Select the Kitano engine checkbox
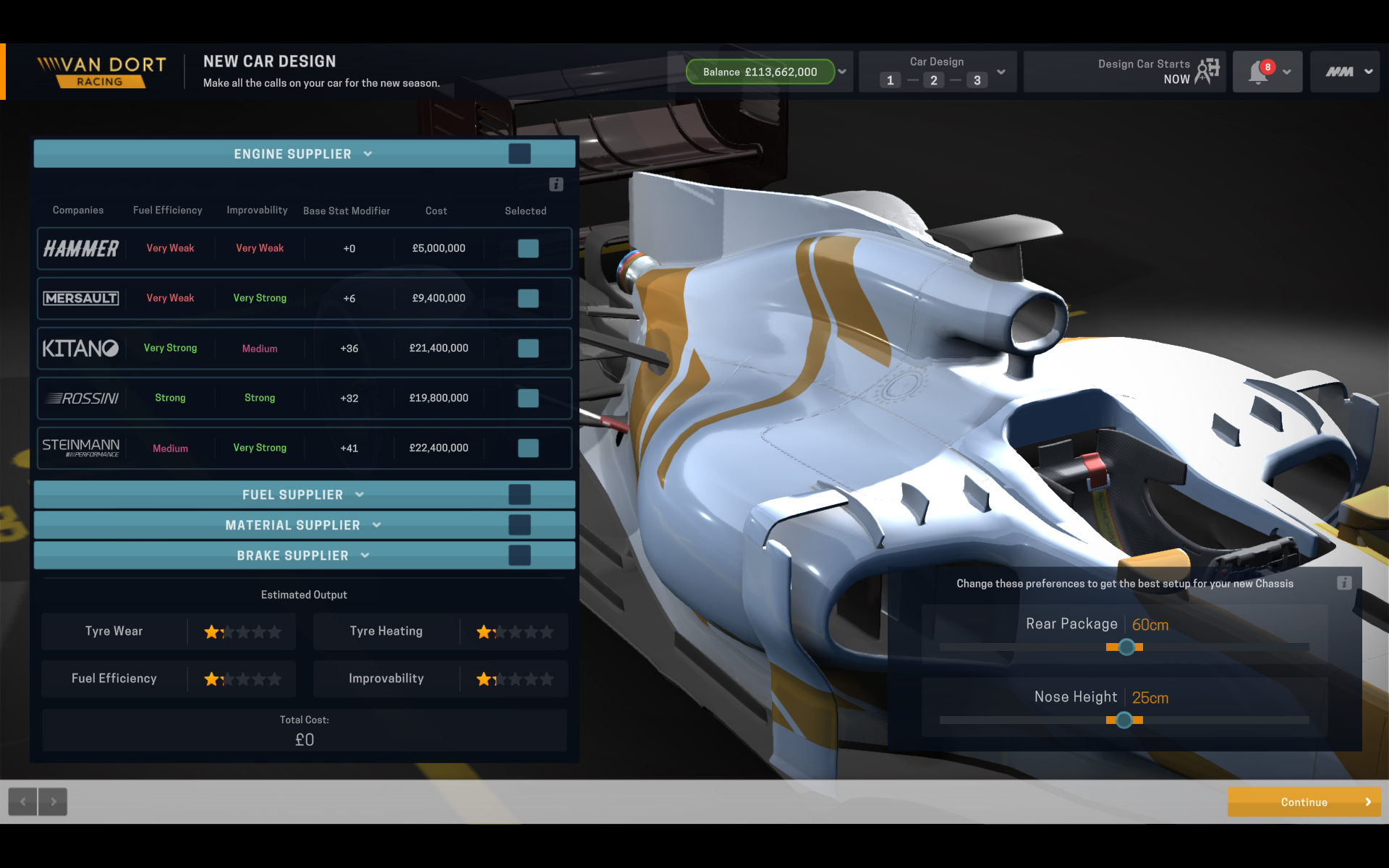 [528, 348]
